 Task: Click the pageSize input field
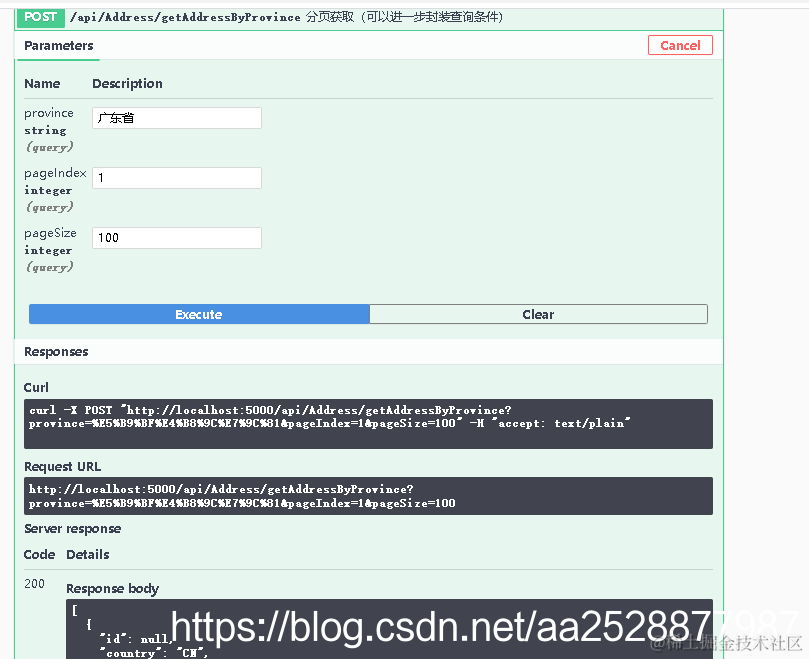pyautogui.click(x=177, y=238)
